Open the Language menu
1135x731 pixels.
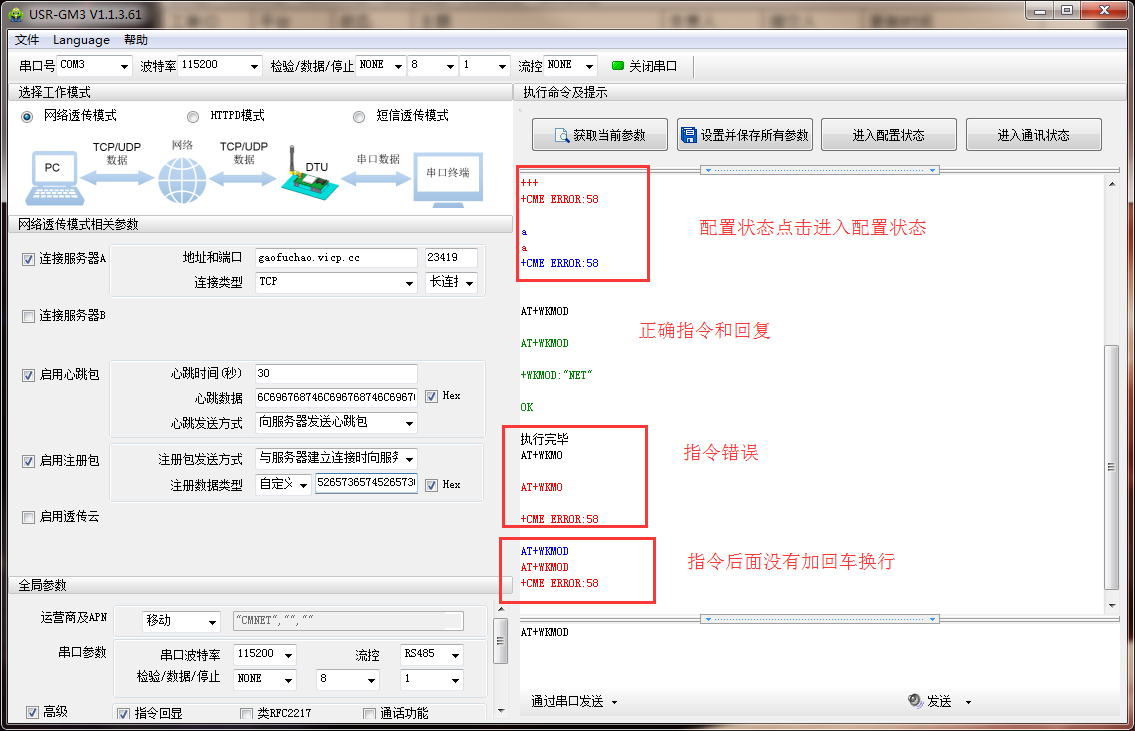pyautogui.click(x=81, y=39)
